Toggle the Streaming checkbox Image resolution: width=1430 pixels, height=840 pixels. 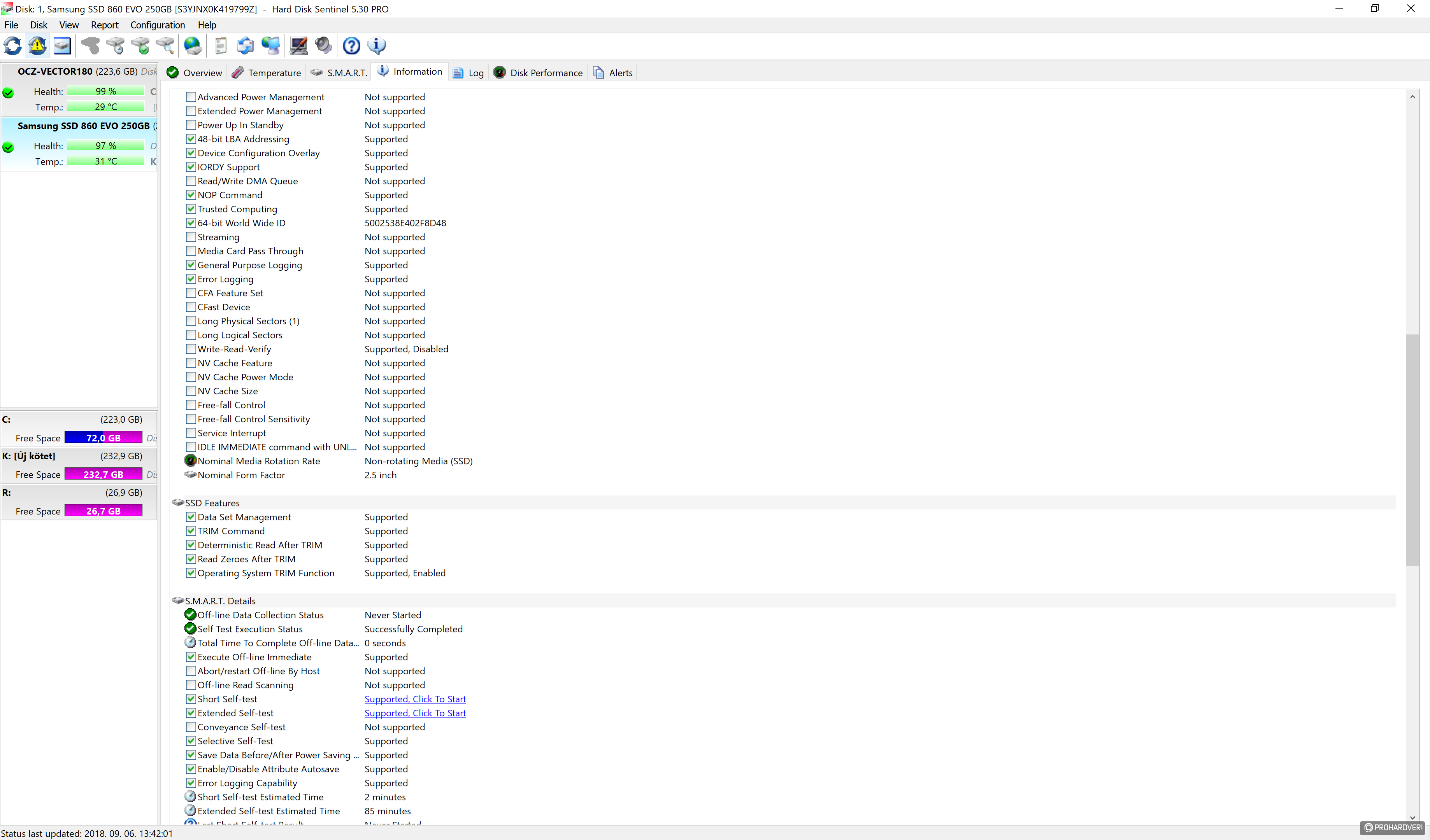(191, 237)
